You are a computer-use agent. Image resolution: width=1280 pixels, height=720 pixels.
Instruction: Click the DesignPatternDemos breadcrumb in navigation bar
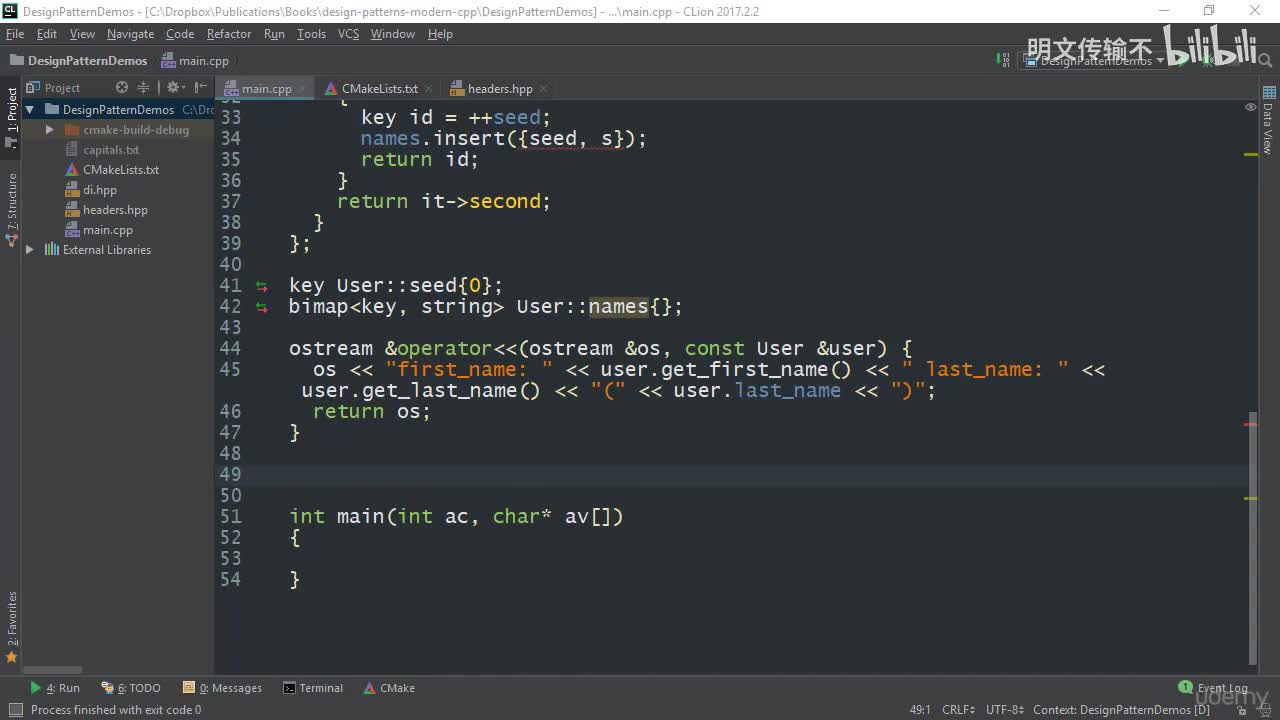pos(78,60)
